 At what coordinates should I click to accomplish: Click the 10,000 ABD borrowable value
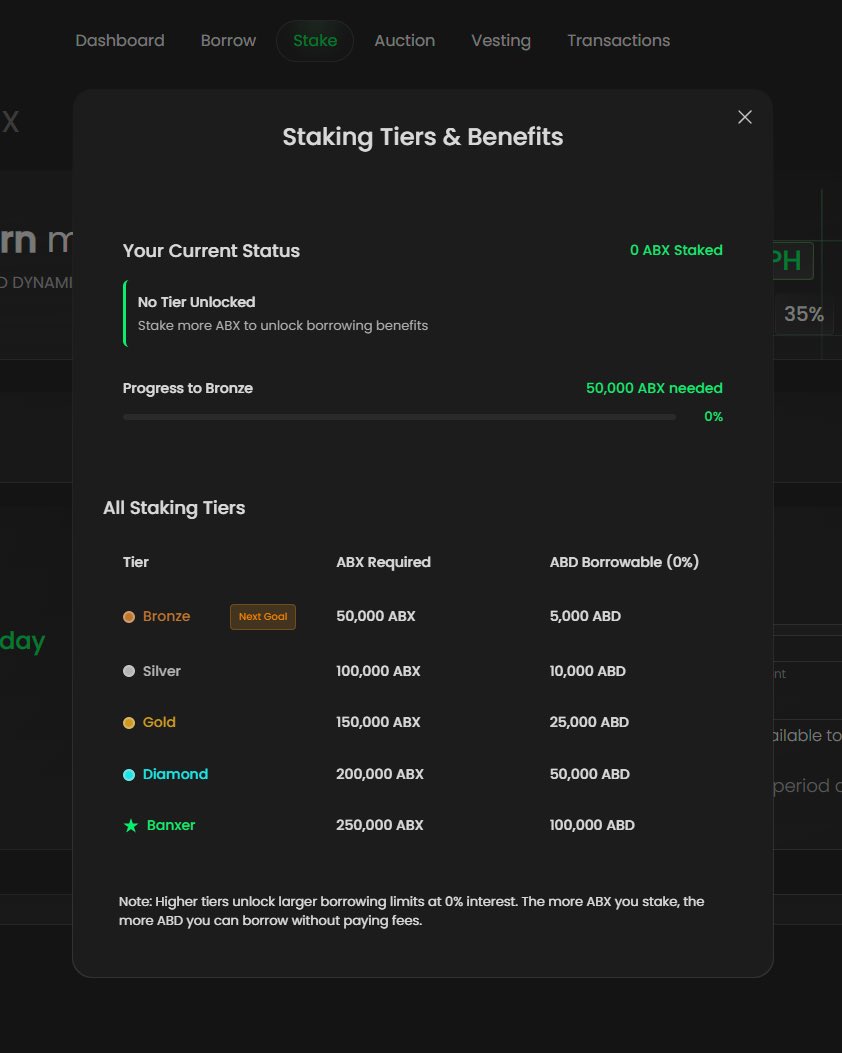[588, 671]
